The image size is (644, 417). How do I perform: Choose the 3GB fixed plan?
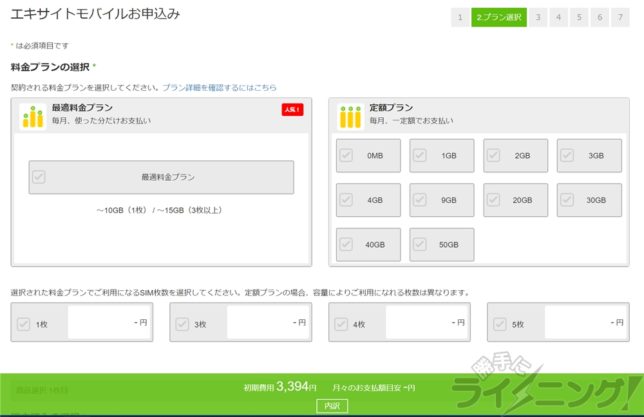pyautogui.click(x=589, y=155)
